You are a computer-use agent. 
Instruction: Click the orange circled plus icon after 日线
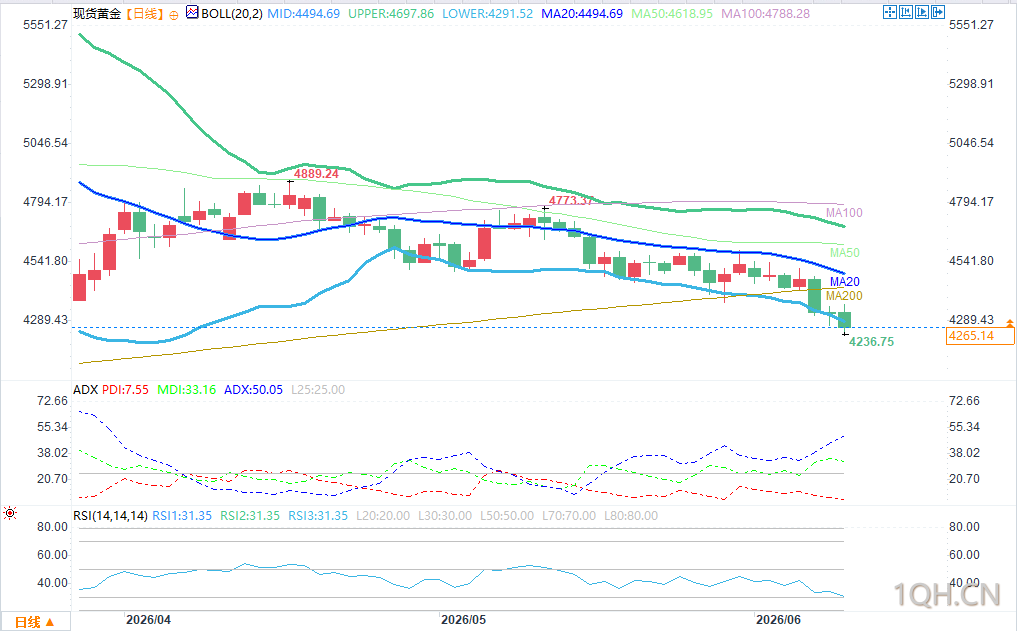click(x=174, y=15)
